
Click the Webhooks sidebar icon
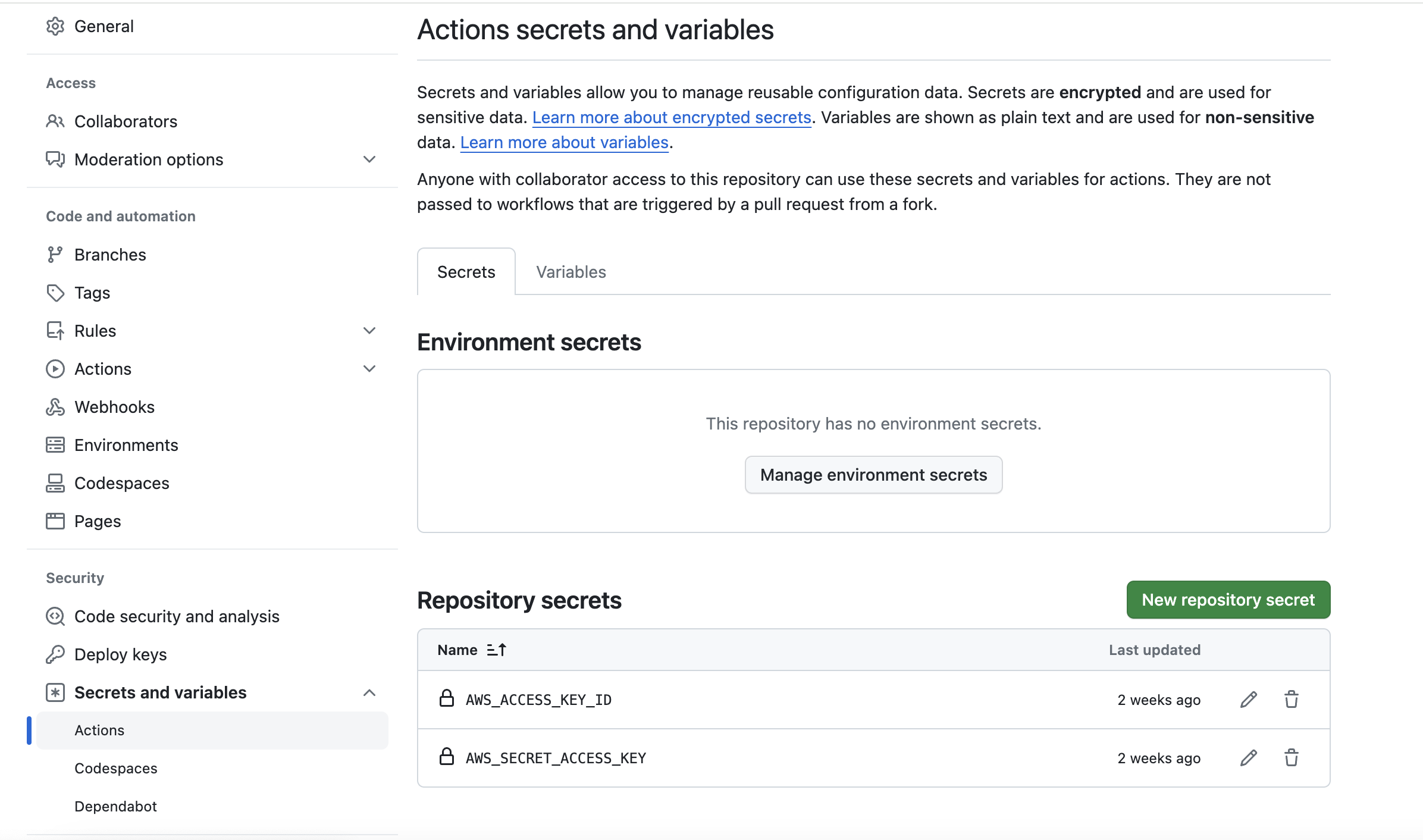pyautogui.click(x=55, y=407)
